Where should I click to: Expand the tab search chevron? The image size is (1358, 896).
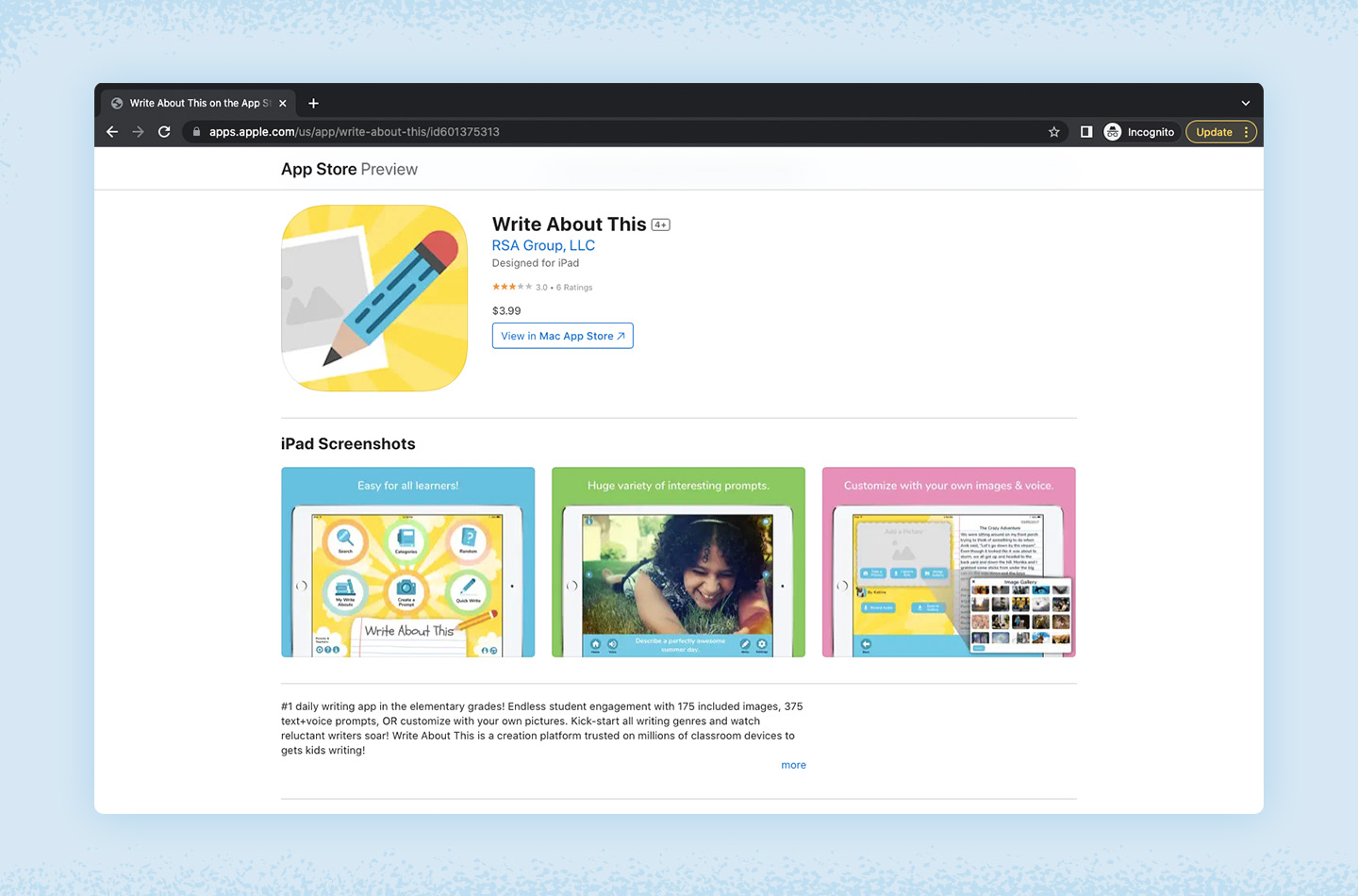pos(1246,103)
